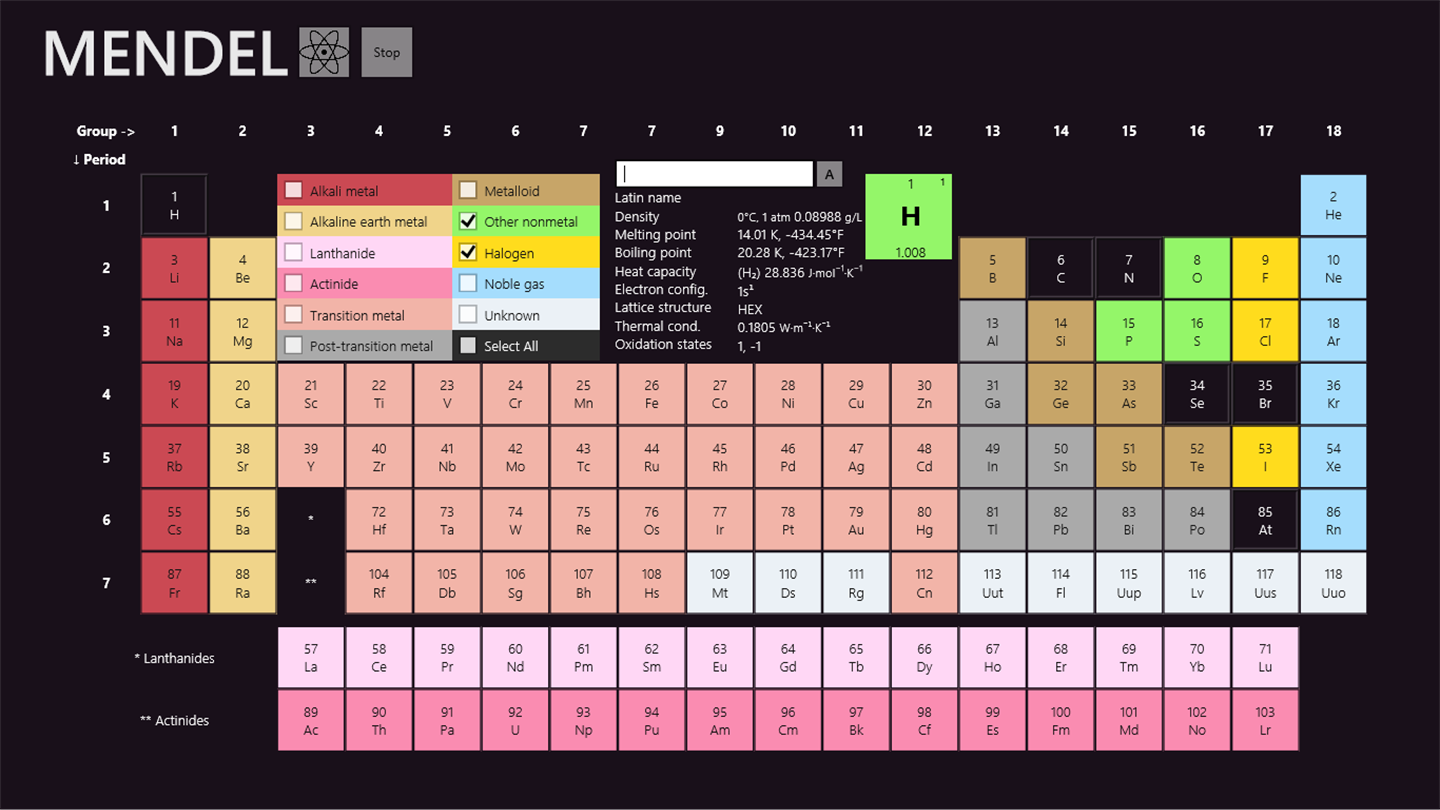
Task: Select Tellurium tile (52 Te)
Action: (1197, 457)
